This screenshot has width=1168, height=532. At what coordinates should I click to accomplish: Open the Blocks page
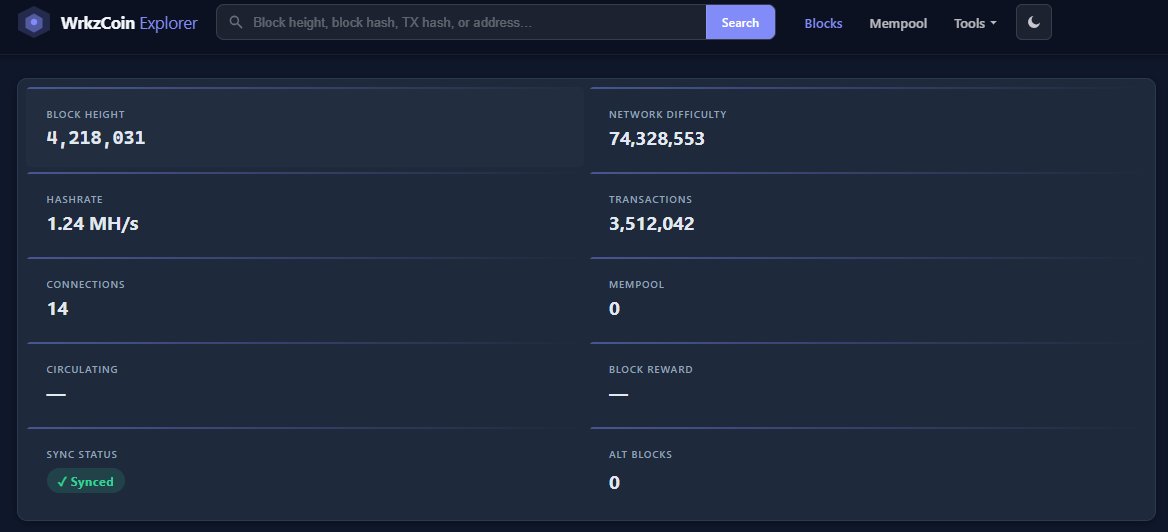(x=823, y=23)
